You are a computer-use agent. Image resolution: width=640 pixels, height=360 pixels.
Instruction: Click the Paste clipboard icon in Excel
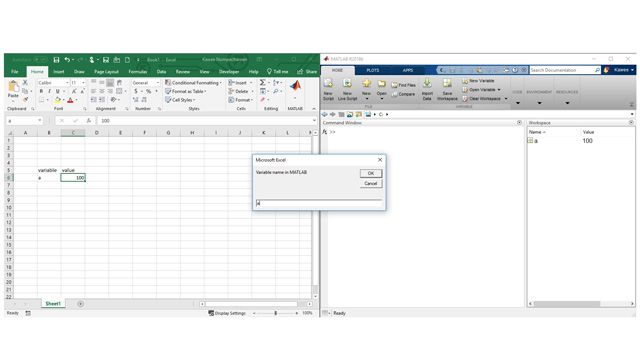point(13,87)
